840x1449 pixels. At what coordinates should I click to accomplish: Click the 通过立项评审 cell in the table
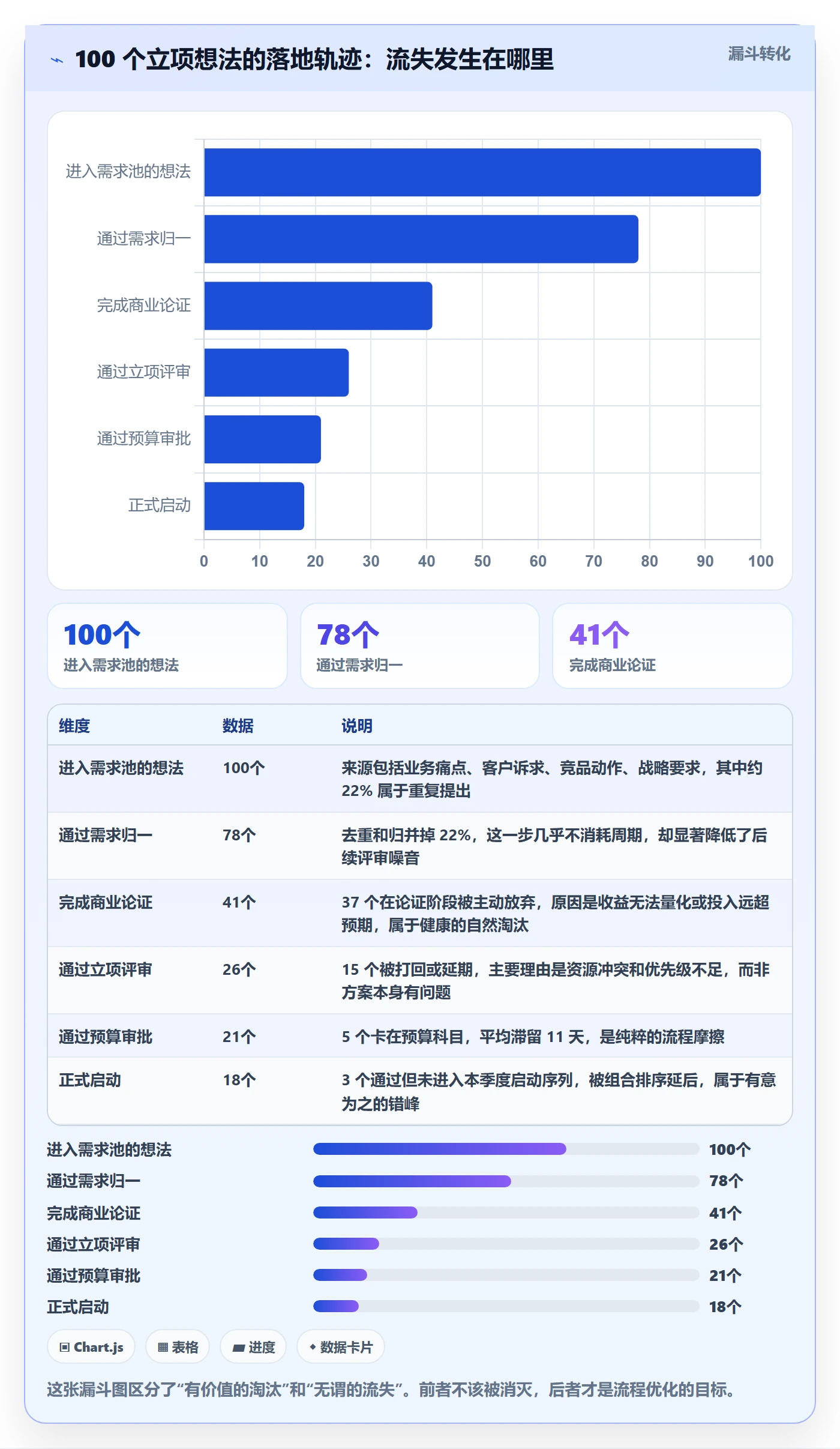106,969
